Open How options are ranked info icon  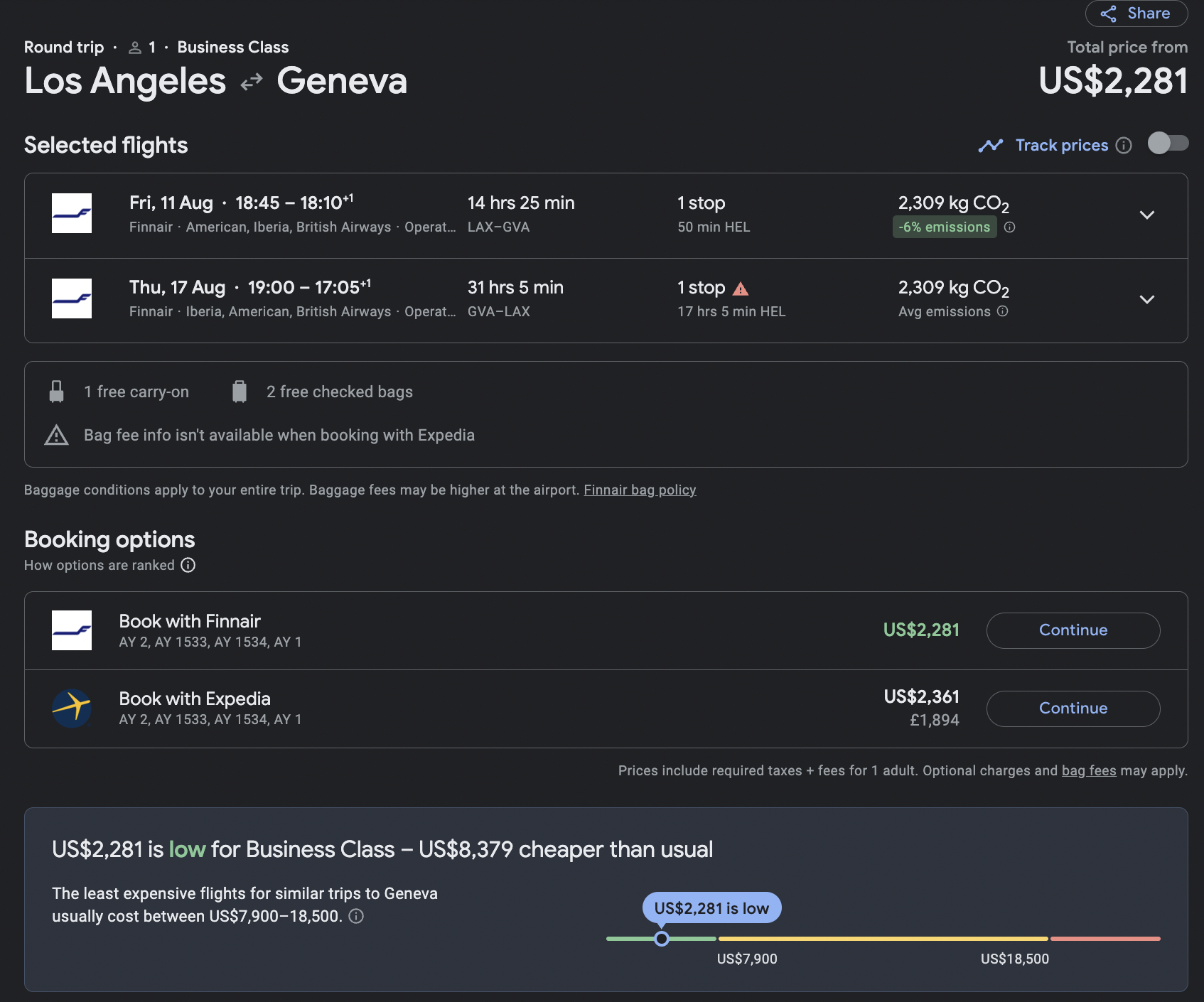coord(188,565)
